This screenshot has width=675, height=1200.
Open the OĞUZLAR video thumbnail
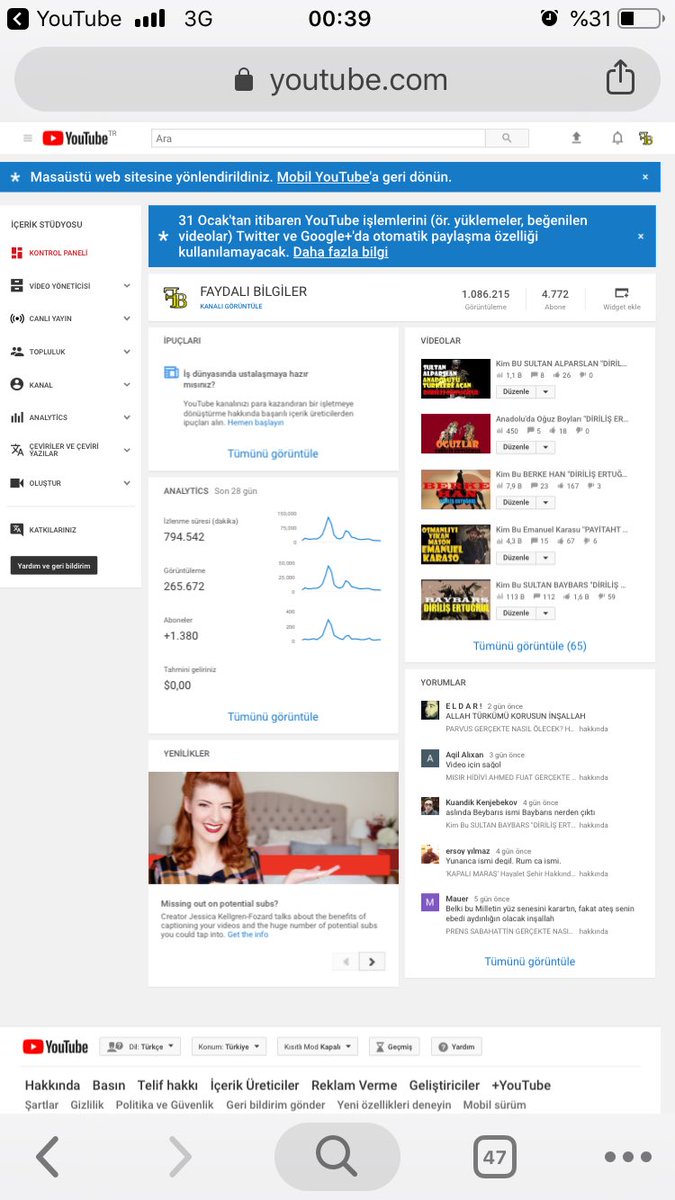point(455,434)
